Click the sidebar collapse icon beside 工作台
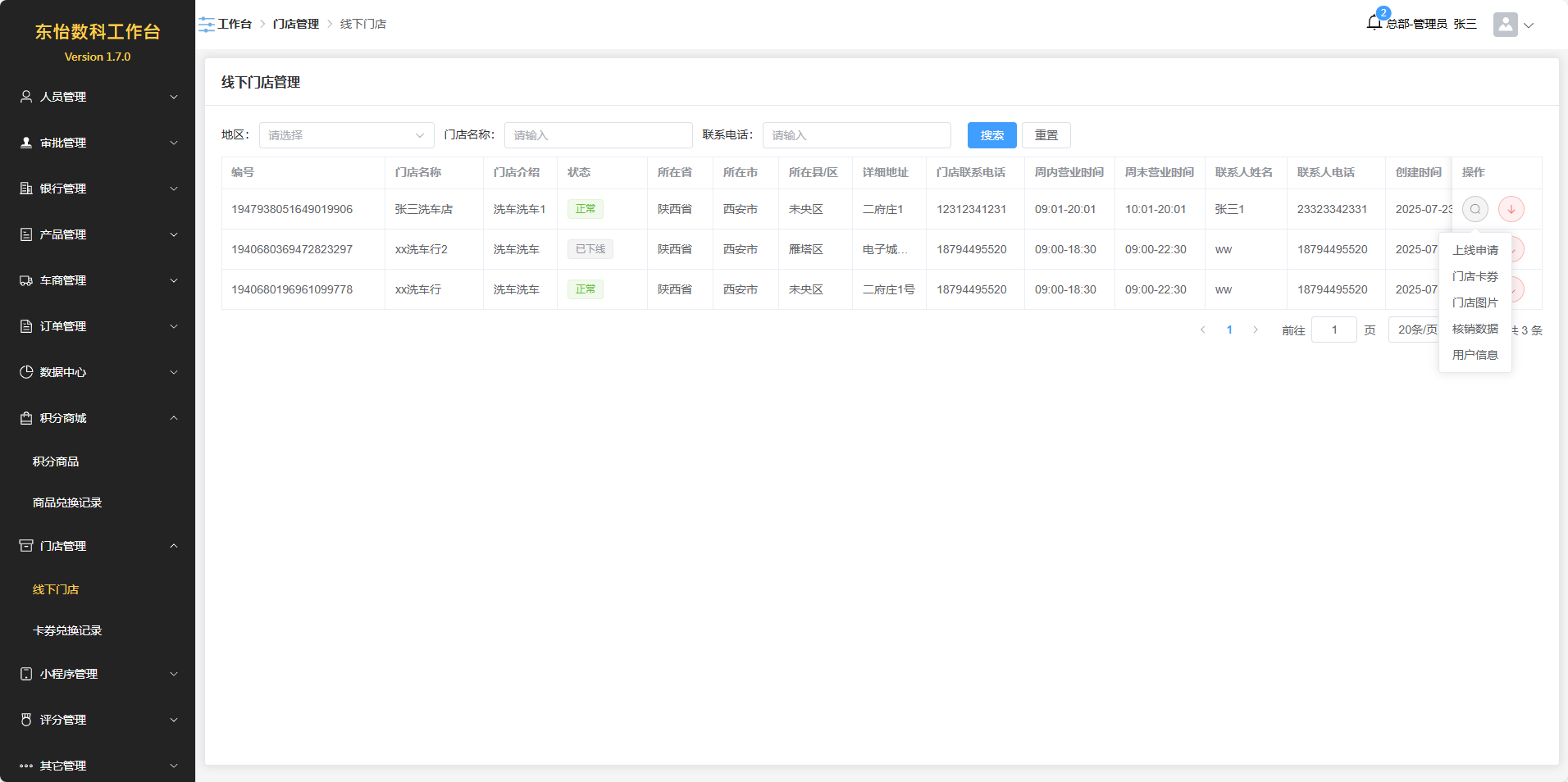 [x=206, y=25]
